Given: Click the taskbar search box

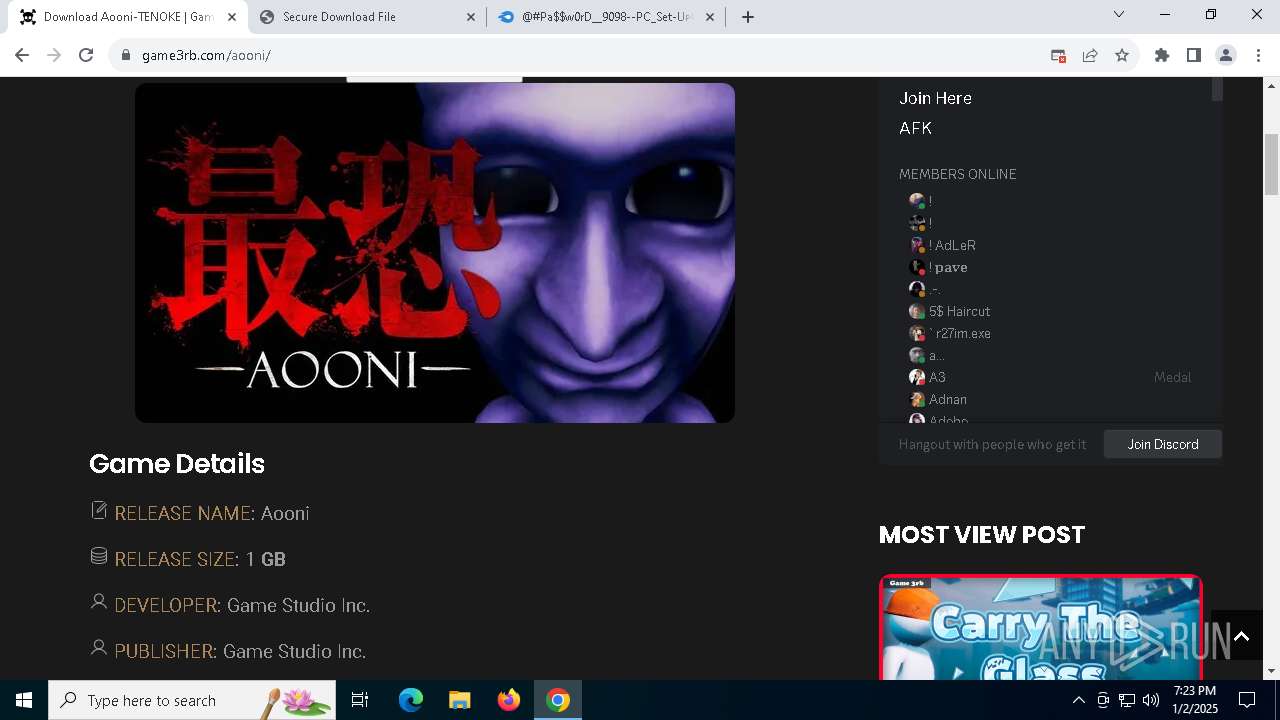Looking at the screenshot, I should pos(192,700).
